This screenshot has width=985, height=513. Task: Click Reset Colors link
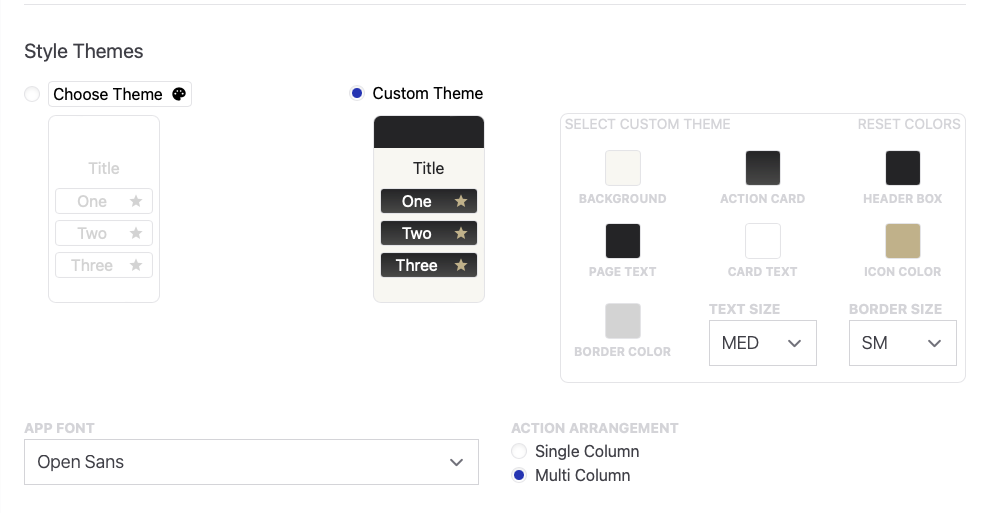click(x=908, y=124)
